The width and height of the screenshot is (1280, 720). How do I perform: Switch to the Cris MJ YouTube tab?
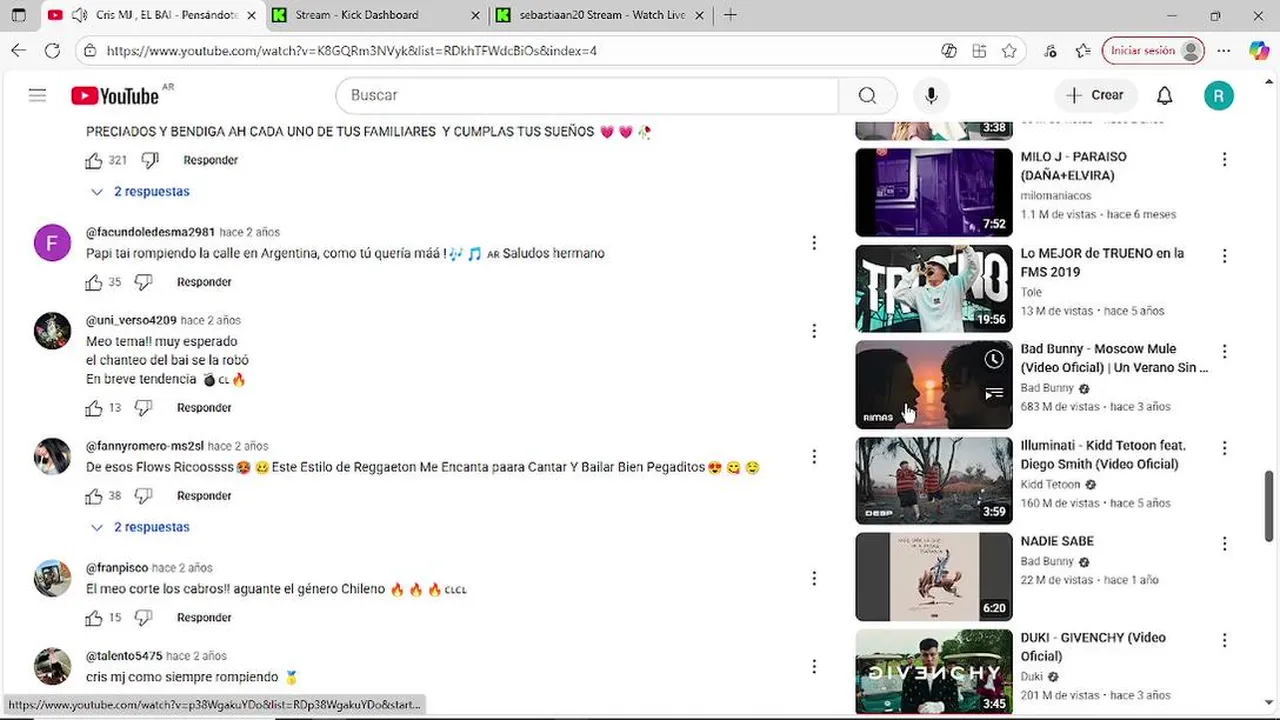[152, 15]
